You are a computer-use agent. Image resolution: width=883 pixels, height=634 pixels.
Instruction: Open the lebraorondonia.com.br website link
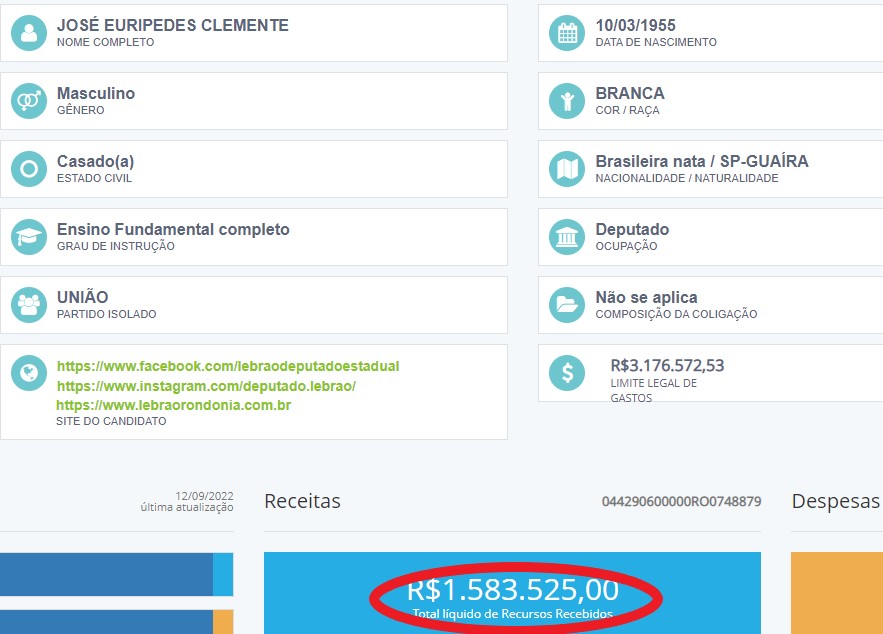point(173,405)
